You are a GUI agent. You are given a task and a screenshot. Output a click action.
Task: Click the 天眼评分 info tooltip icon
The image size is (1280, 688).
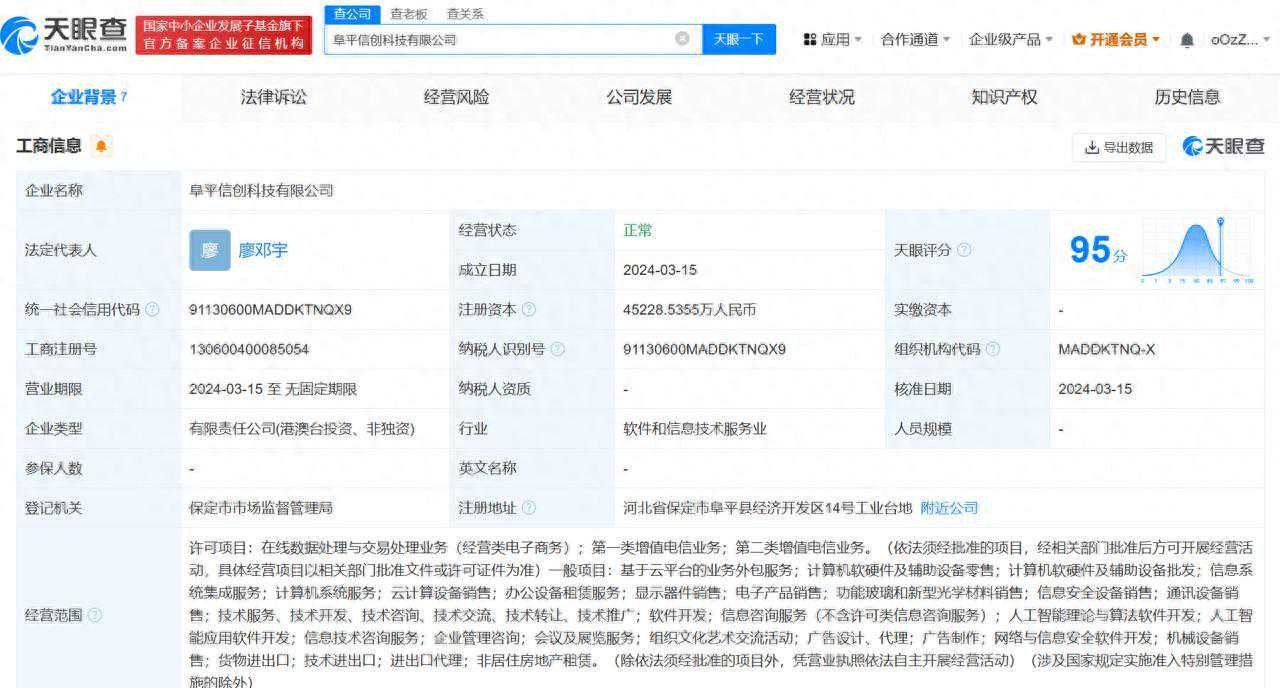(962, 250)
